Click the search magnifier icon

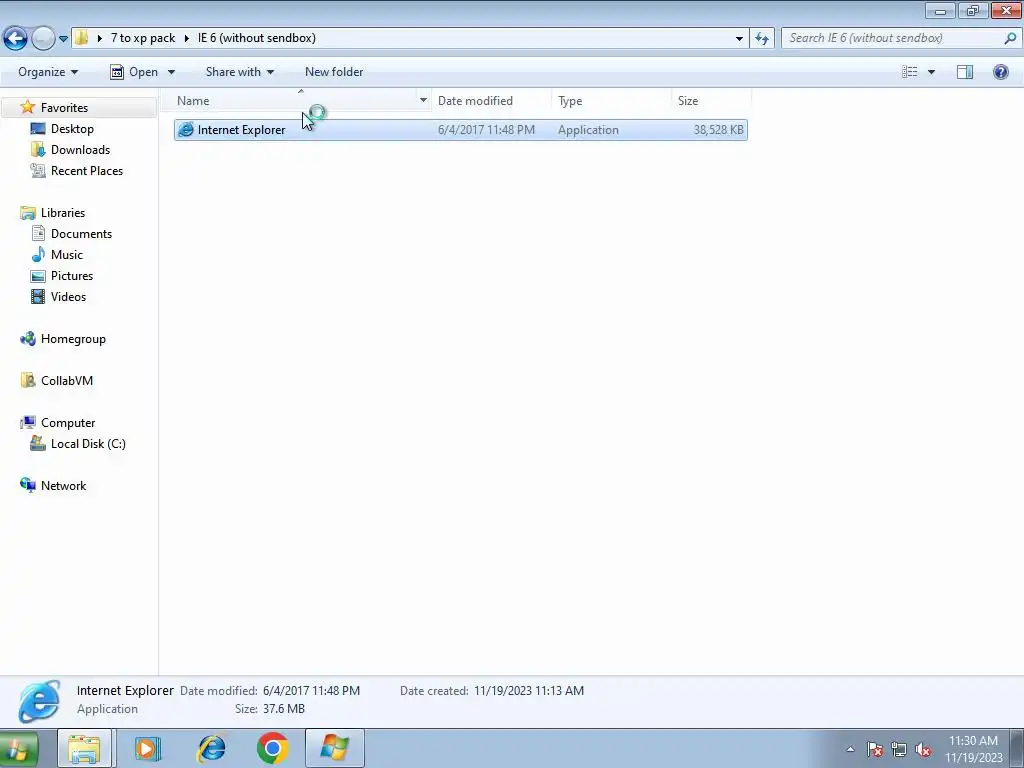click(x=1010, y=38)
